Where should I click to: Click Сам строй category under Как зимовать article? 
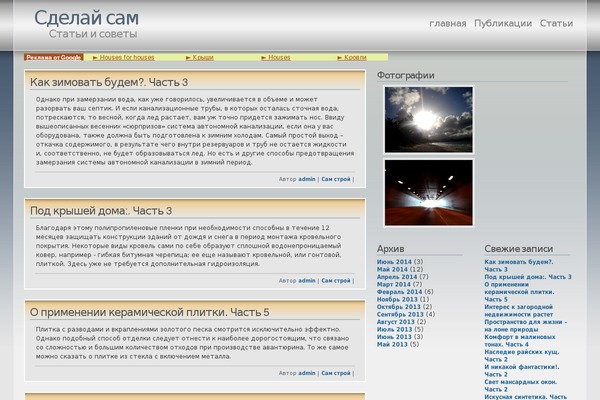pyautogui.click(x=336, y=179)
